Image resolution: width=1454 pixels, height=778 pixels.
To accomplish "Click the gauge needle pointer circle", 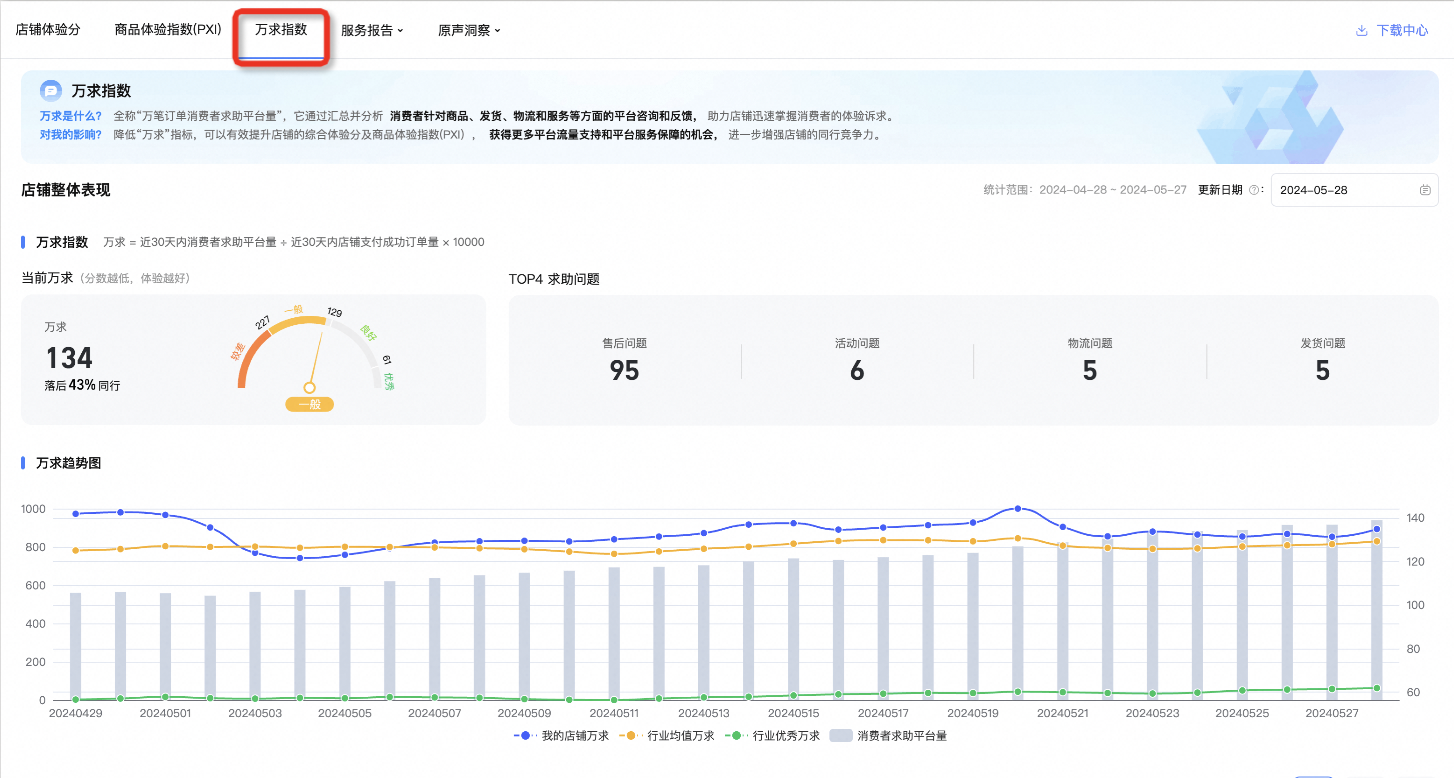I will 309,387.
